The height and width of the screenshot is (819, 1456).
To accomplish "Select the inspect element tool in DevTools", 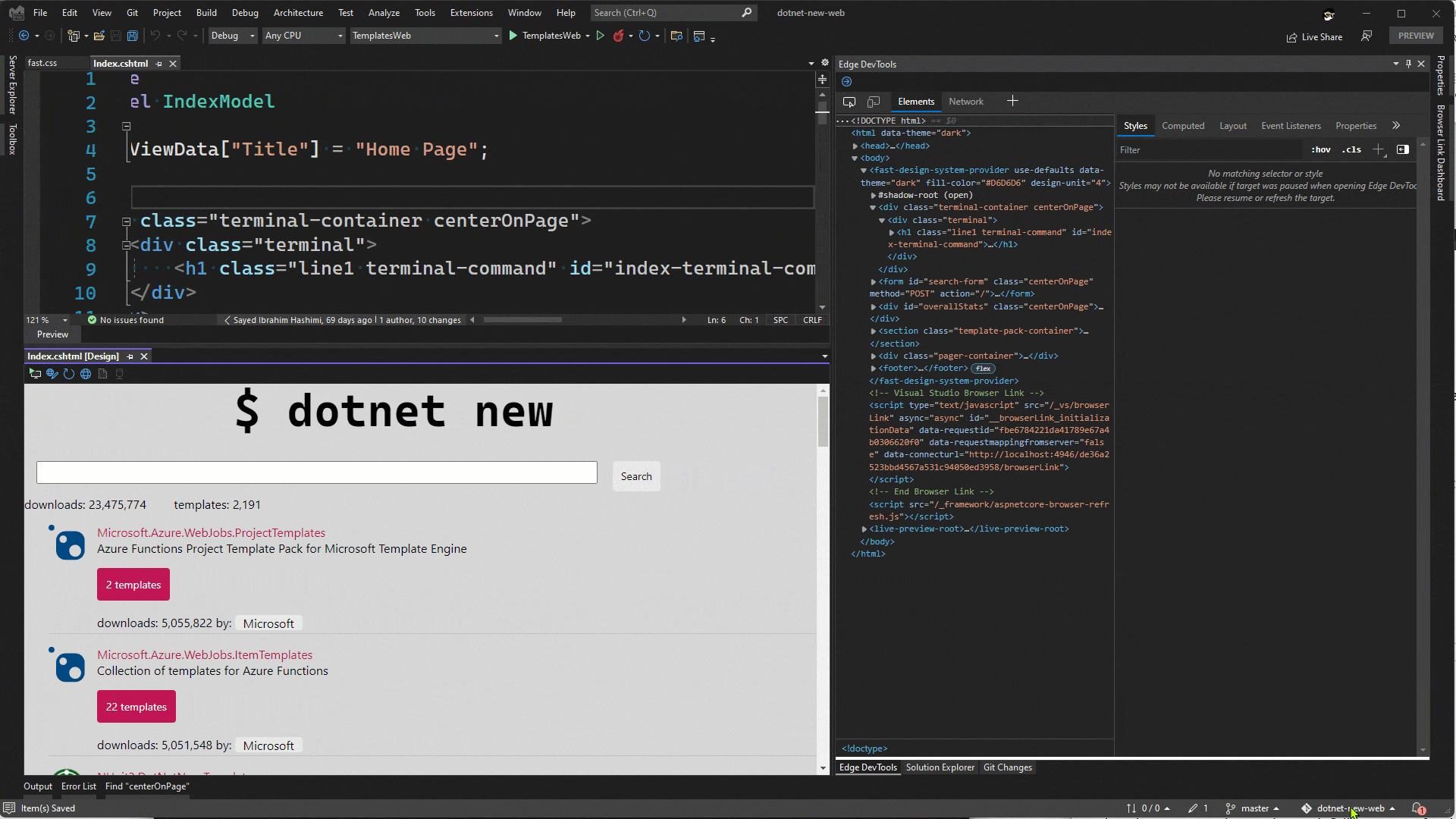I will (849, 102).
